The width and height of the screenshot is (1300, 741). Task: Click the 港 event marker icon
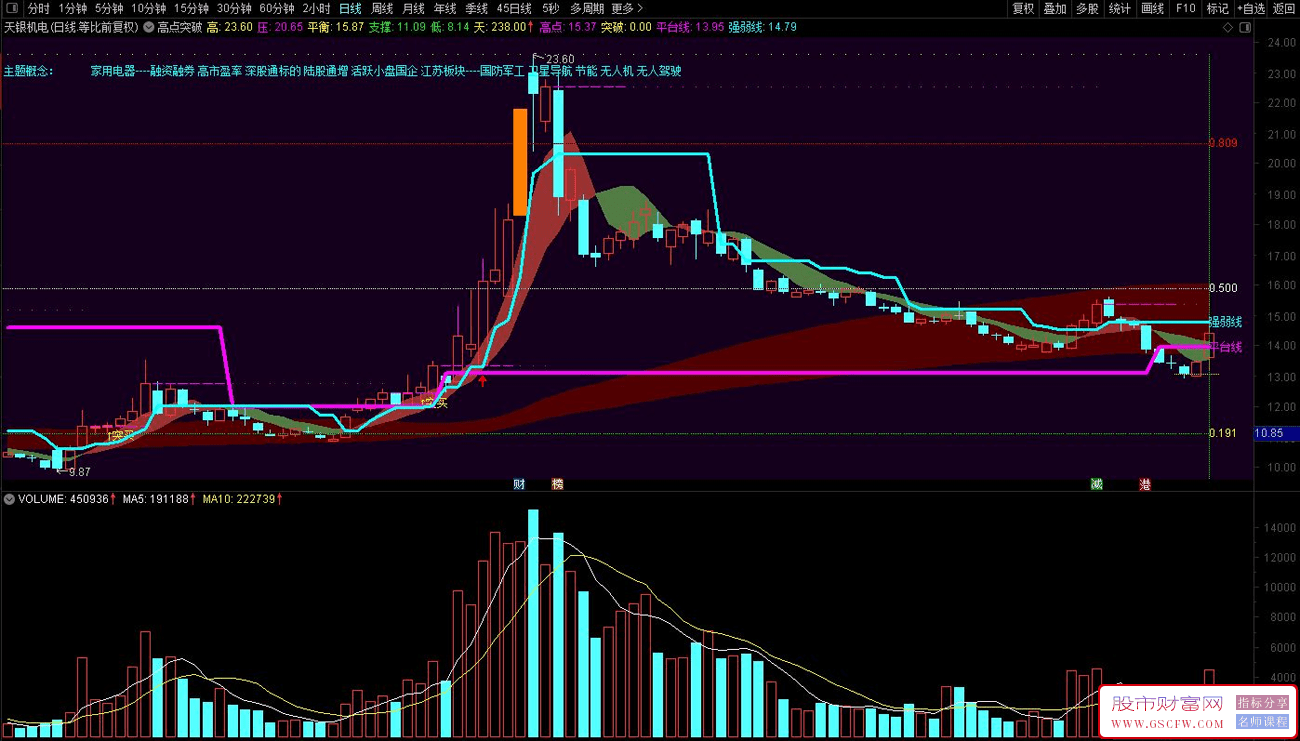click(1145, 484)
